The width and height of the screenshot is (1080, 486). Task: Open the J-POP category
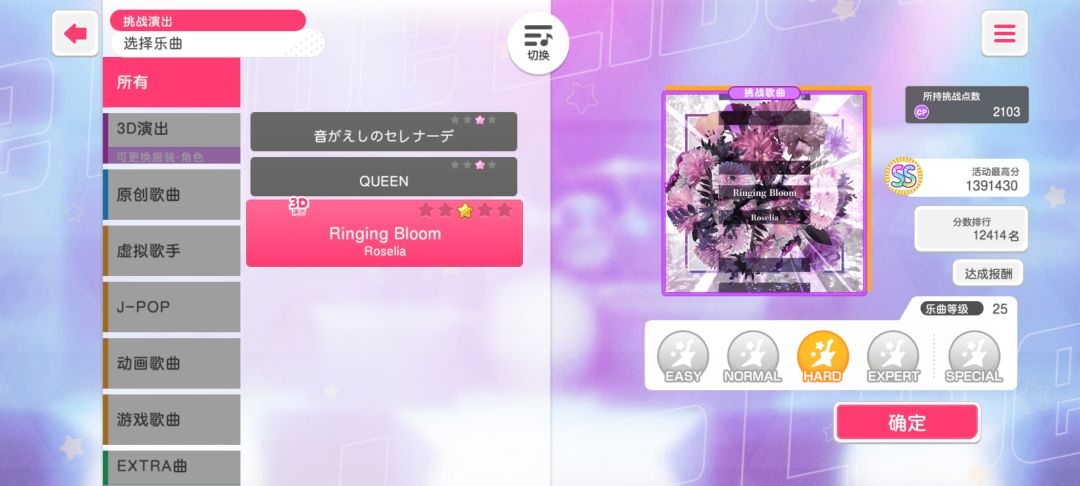pos(172,307)
